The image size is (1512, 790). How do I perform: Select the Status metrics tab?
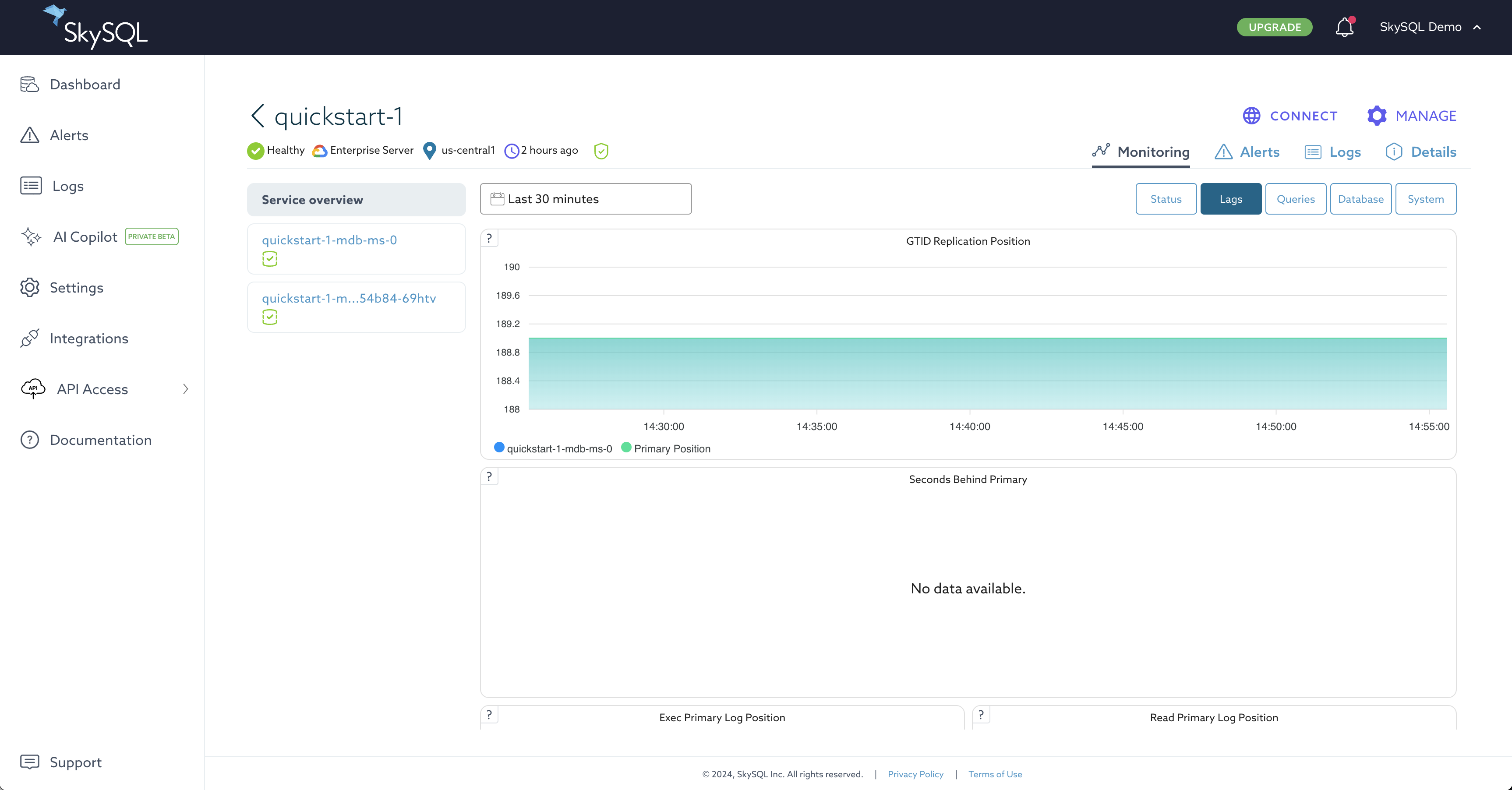tap(1166, 199)
